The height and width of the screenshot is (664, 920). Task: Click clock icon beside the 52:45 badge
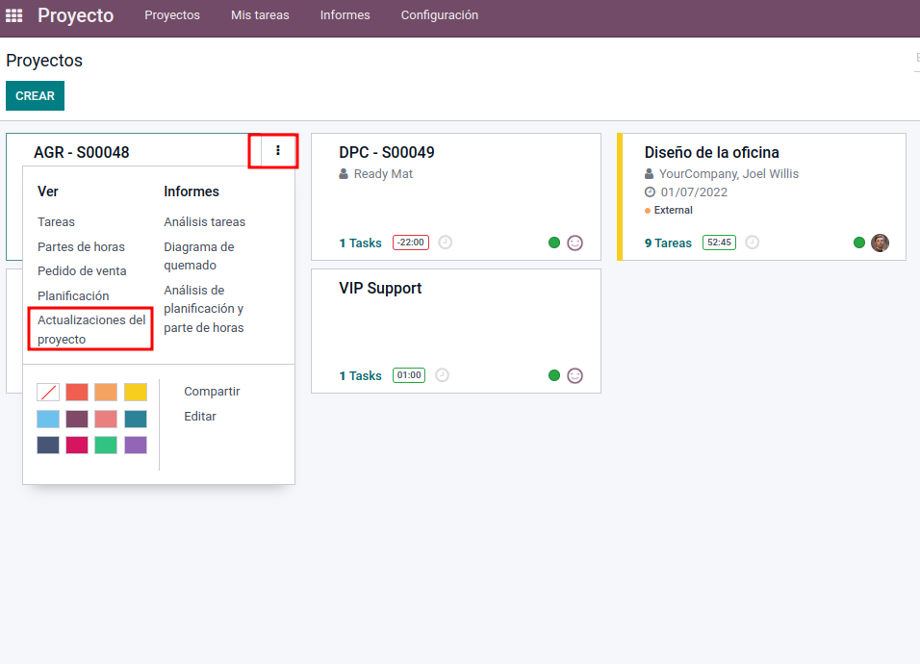(x=752, y=242)
